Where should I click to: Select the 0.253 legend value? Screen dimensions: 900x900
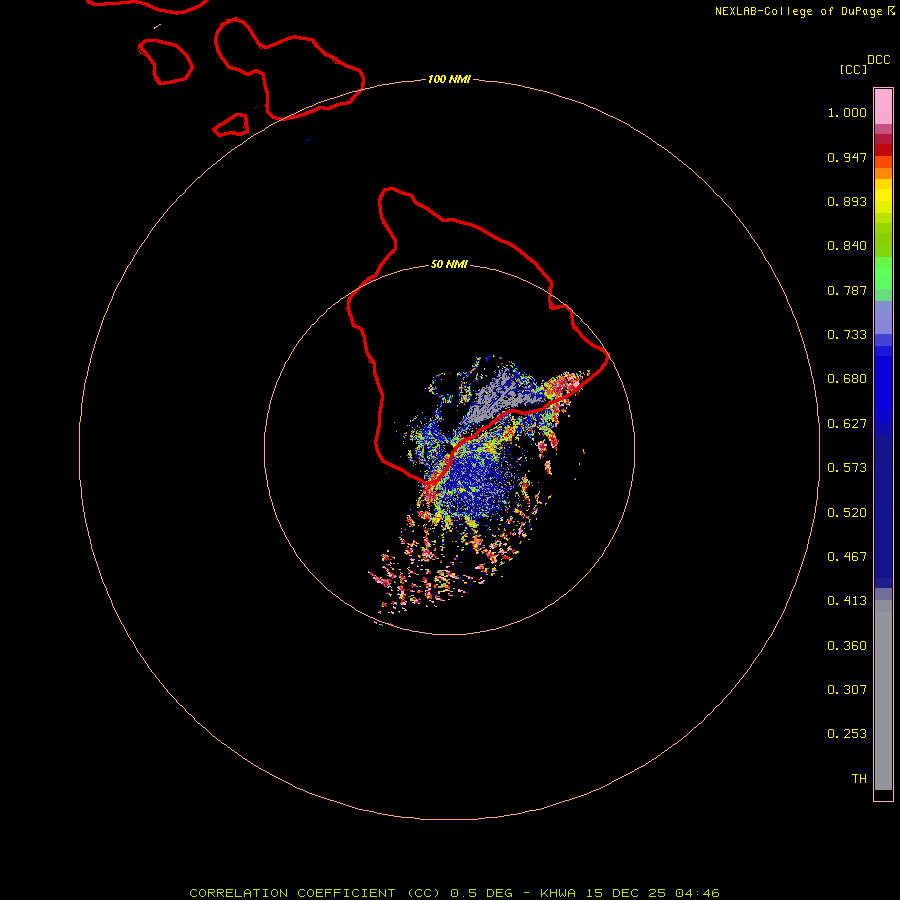847,734
